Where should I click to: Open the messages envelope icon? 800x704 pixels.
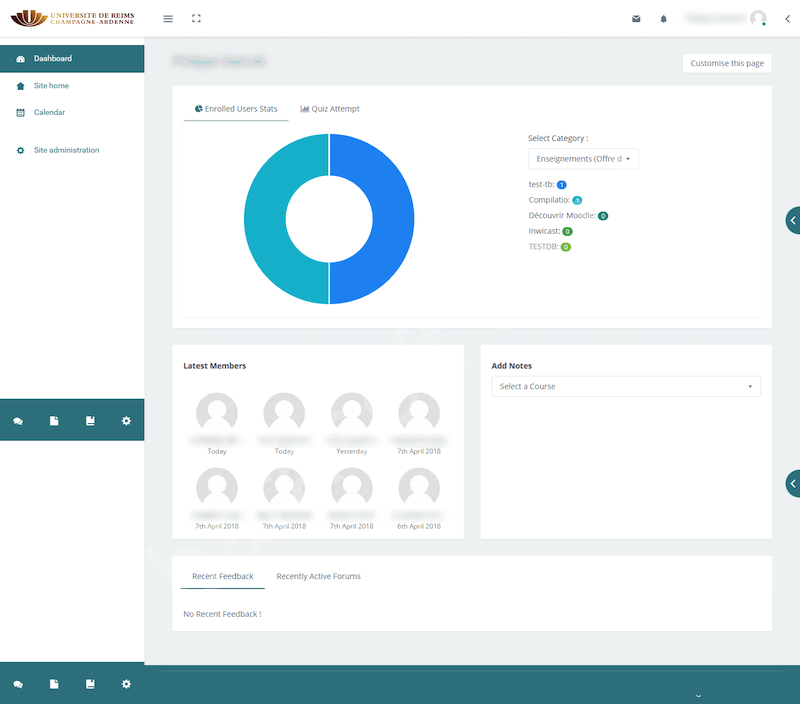click(x=636, y=19)
